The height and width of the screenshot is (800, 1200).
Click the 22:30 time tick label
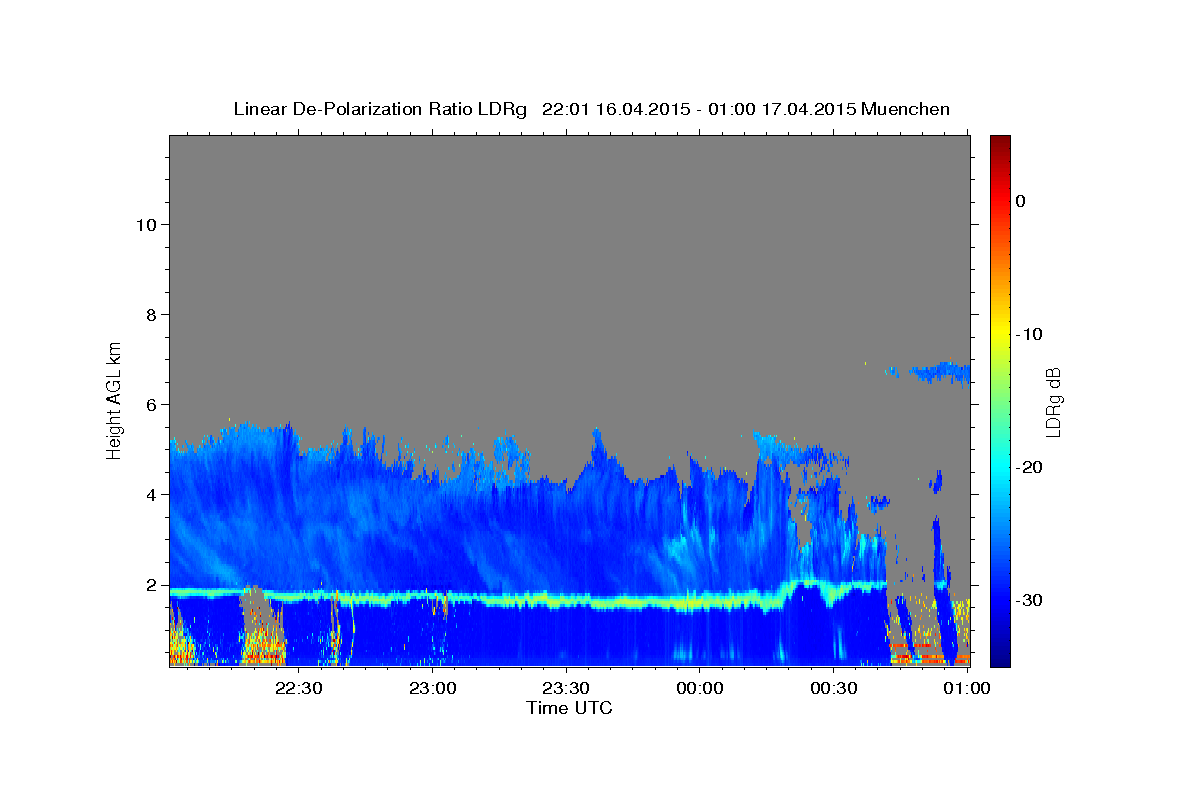tap(298, 688)
